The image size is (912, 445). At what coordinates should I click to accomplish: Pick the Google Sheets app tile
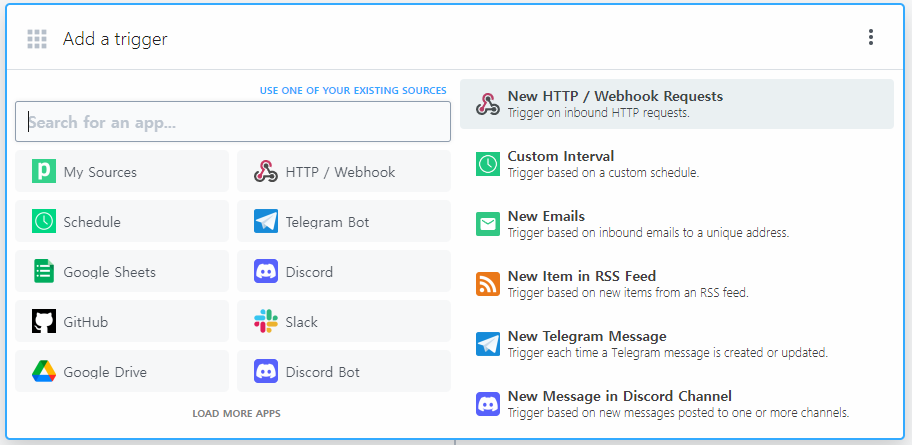click(x=122, y=271)
